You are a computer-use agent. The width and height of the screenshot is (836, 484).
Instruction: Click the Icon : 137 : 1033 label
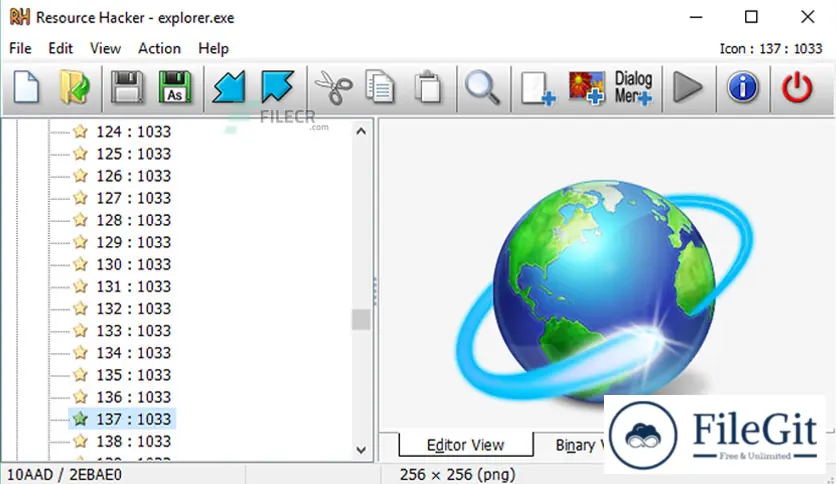click(x=771, y=49)
